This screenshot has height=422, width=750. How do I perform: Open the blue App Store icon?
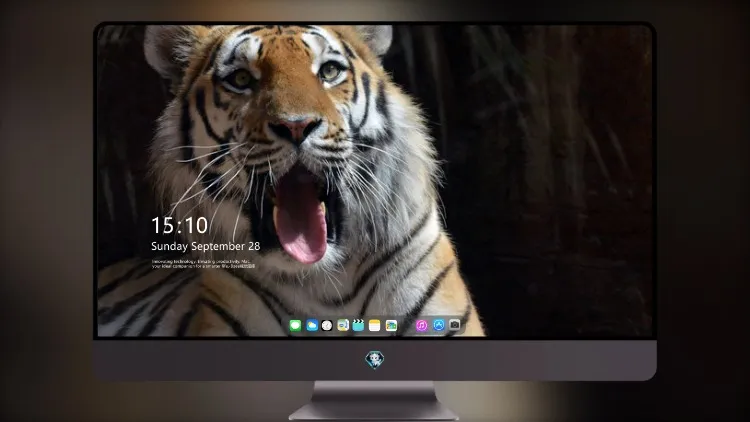(x=439, y=325)
